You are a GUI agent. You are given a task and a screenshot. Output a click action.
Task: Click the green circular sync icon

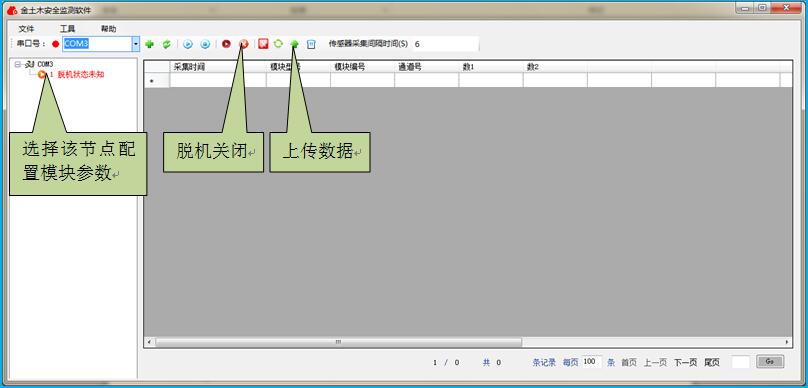[278, 44]
